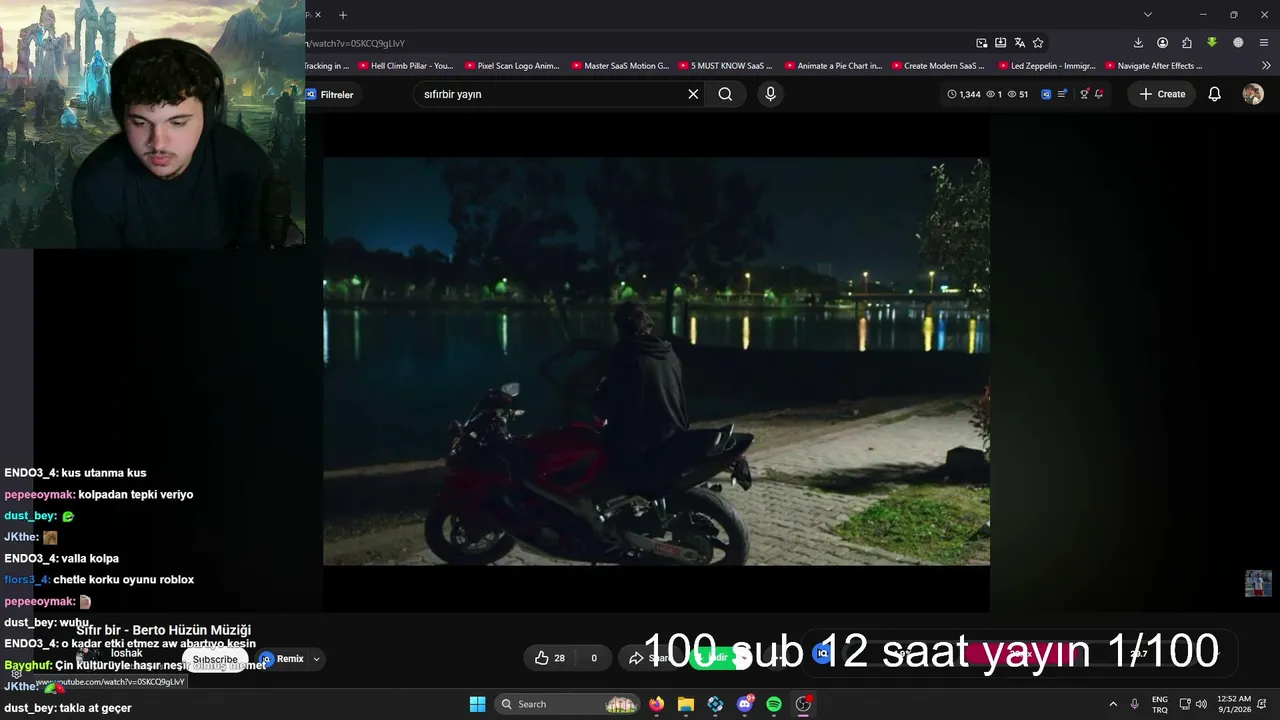Expand the Remix dropdown arrow
Viewport: 1280px width, 720px height.
click(316, 659)
